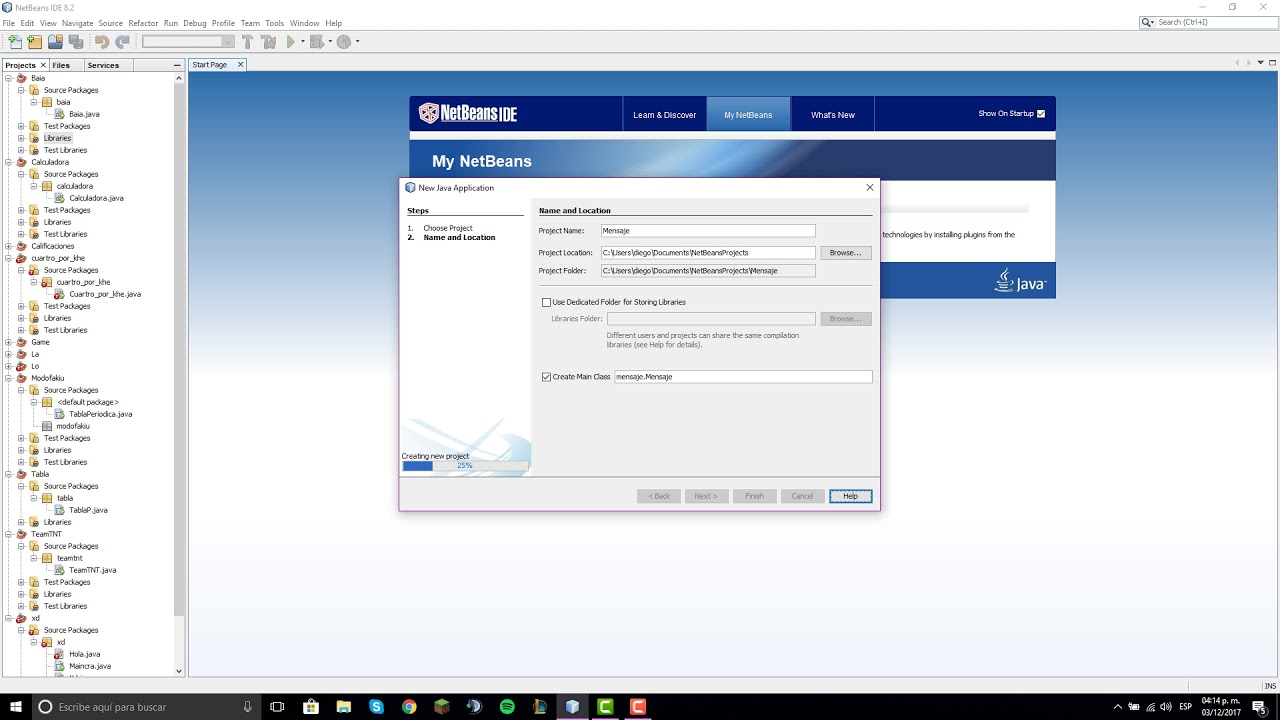
Task: Open the orange Camtasia recorder taskbar icon
Action: pyautogui.click(x=638, y=707)
